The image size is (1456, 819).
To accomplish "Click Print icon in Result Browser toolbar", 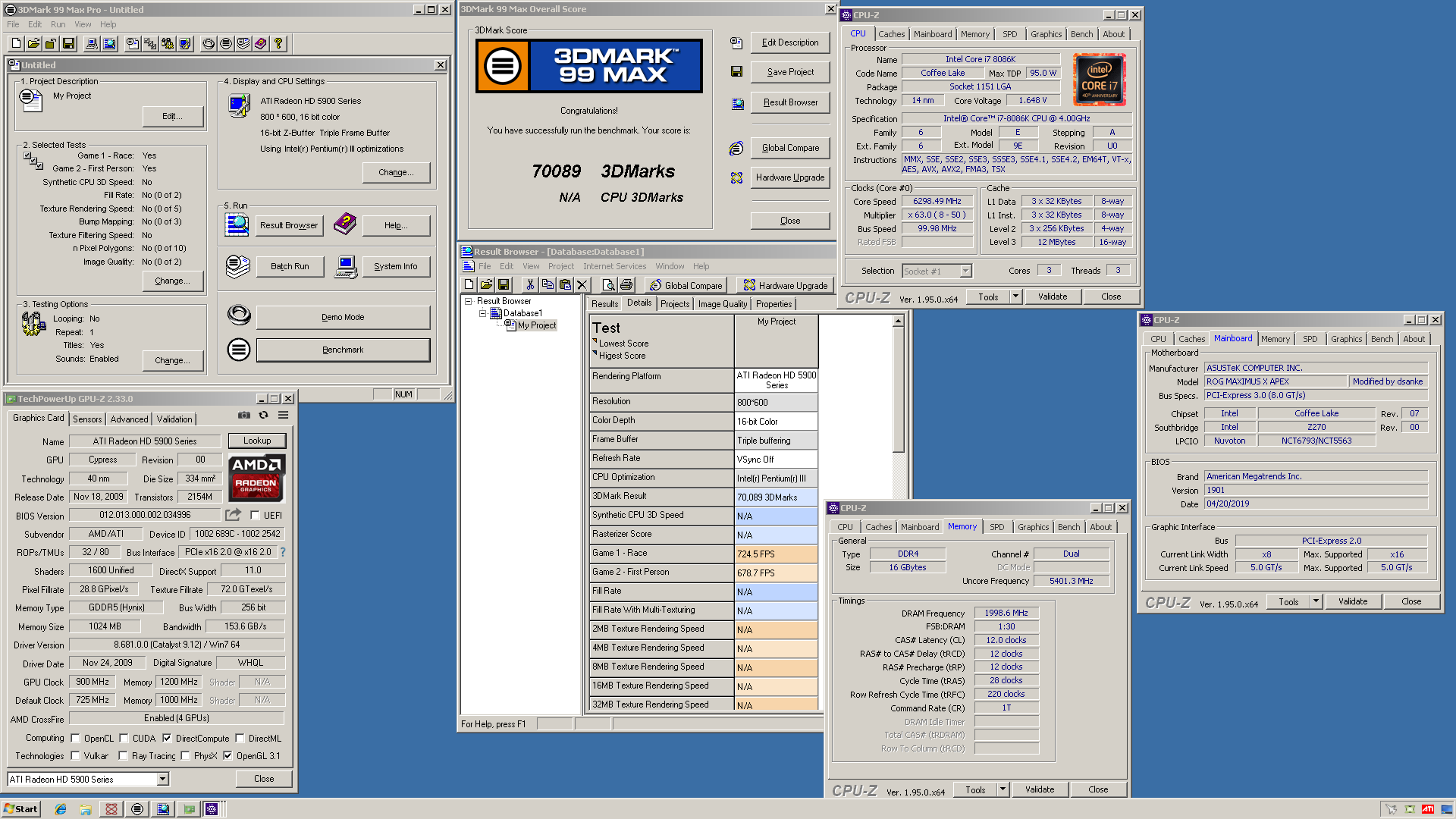I will click(626, 285).
